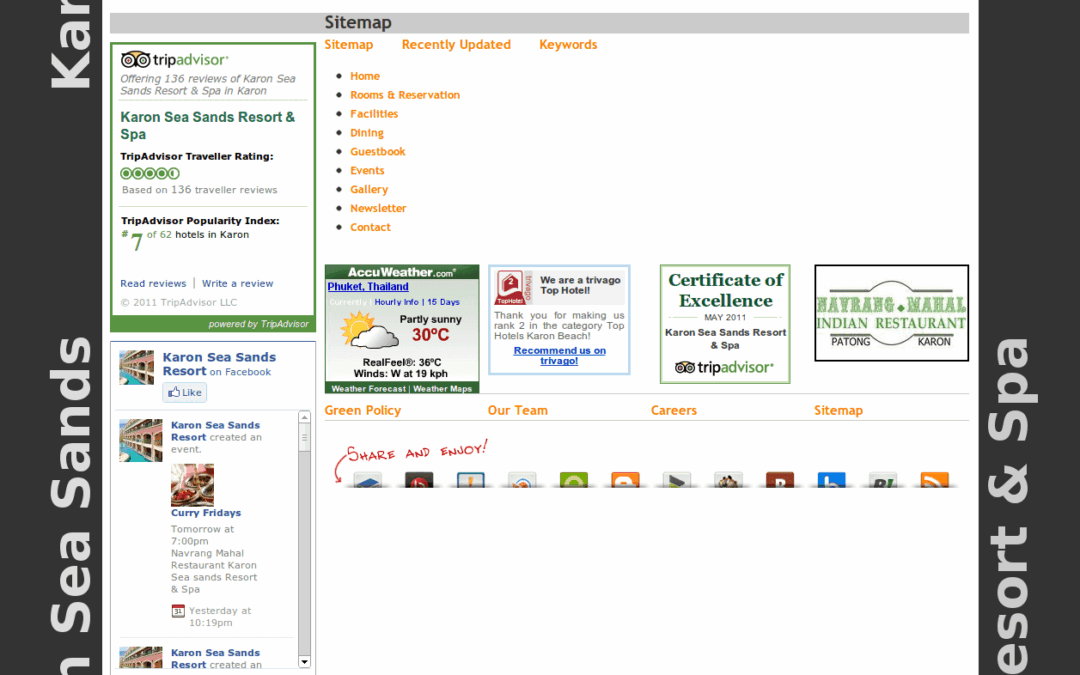
Task: Share via the white icon with orange circle
Action: [x=522, y=480]
